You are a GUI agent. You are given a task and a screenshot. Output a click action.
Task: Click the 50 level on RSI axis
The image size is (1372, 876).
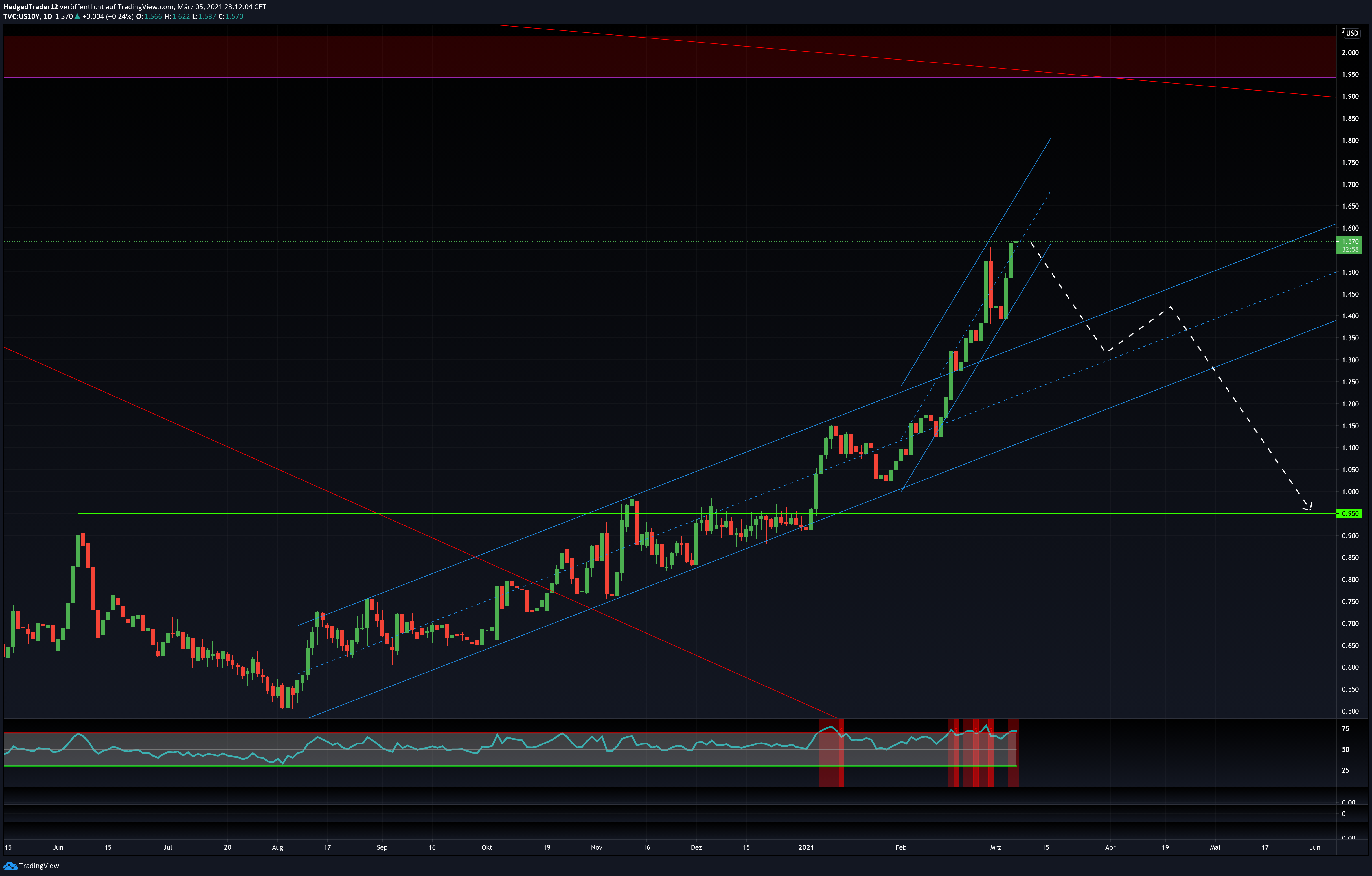pyautogui.click(x=1345, y=750)
